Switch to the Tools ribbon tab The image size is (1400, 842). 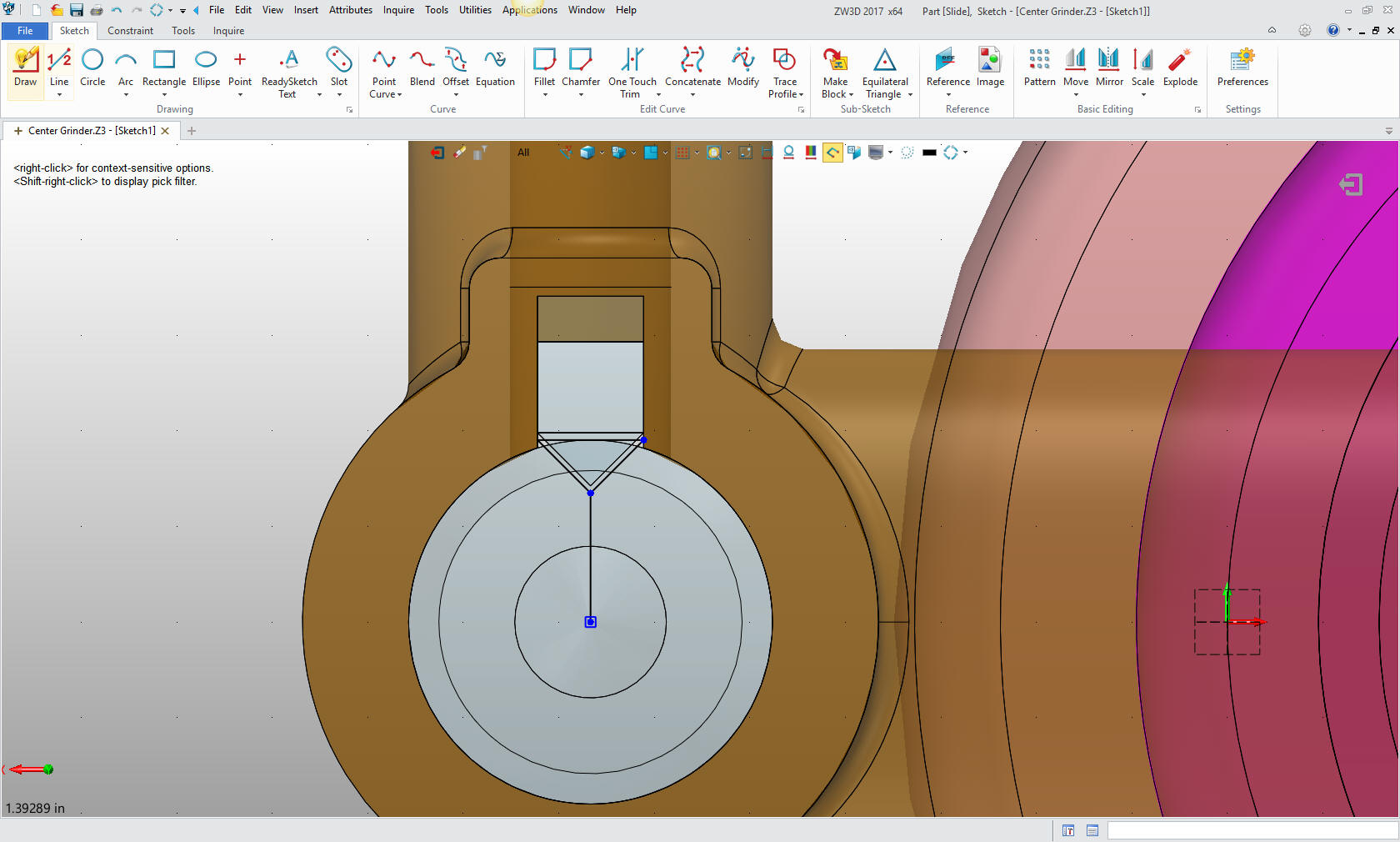coord(183,31)
